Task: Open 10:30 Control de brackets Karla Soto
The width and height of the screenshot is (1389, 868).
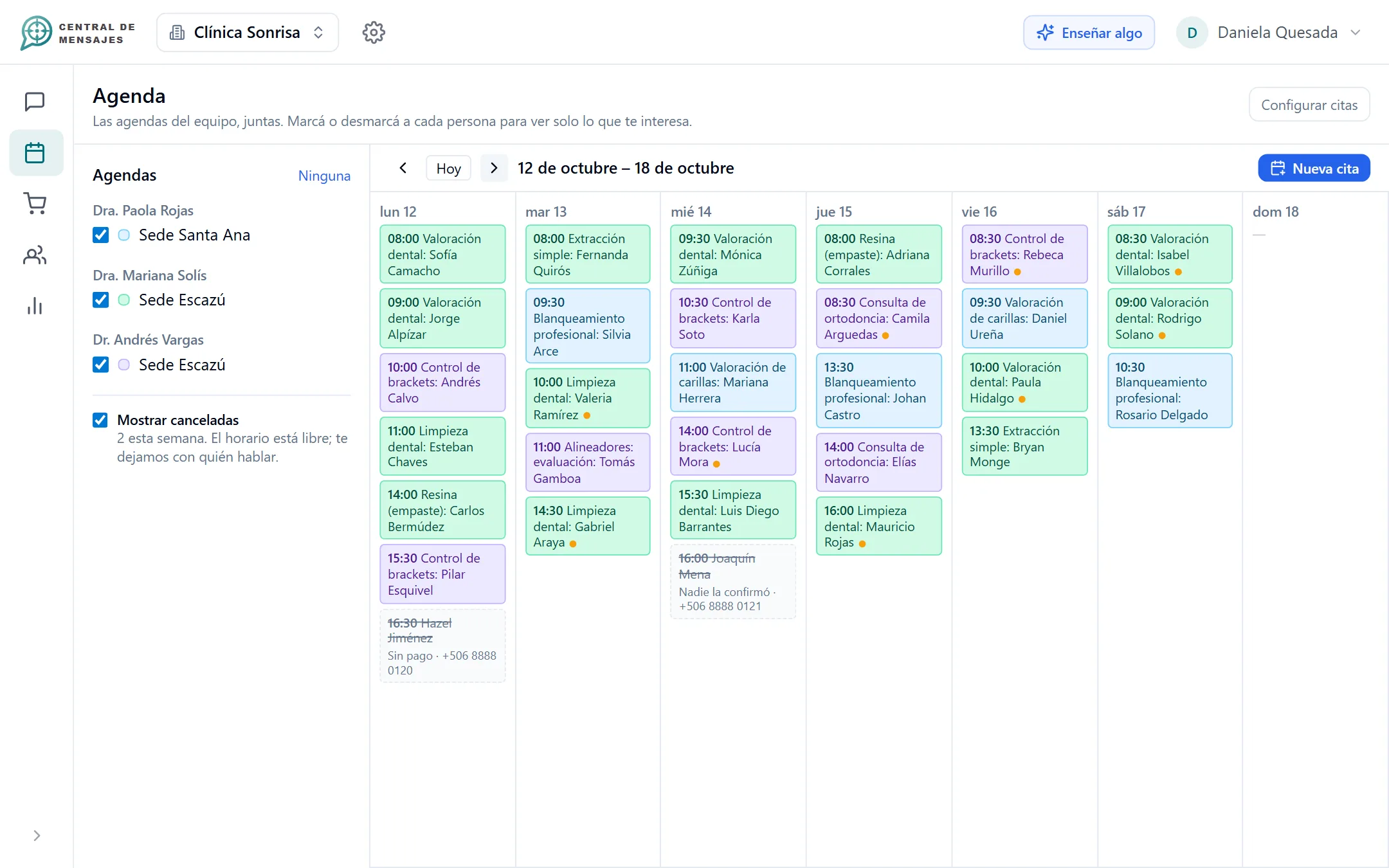Action: (x=733, y=318)
